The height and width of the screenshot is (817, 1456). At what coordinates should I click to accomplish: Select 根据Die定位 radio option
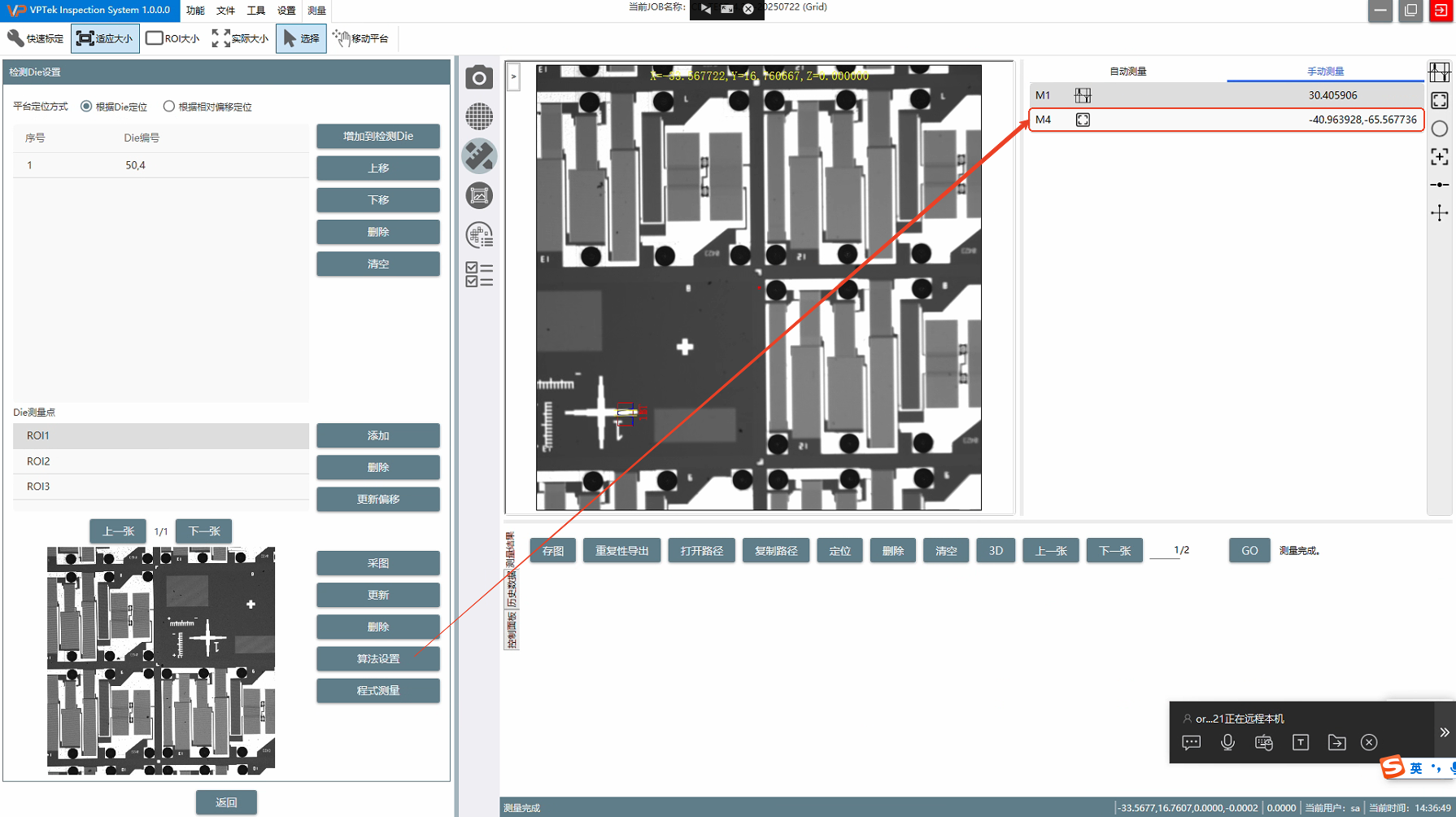tap(86, 107)
